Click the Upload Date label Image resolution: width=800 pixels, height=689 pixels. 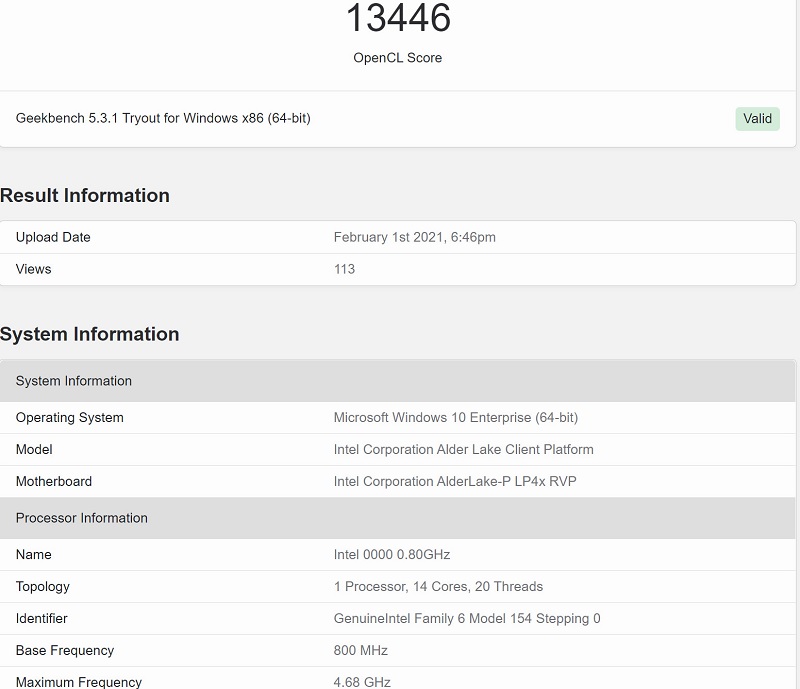coord(53,237)
